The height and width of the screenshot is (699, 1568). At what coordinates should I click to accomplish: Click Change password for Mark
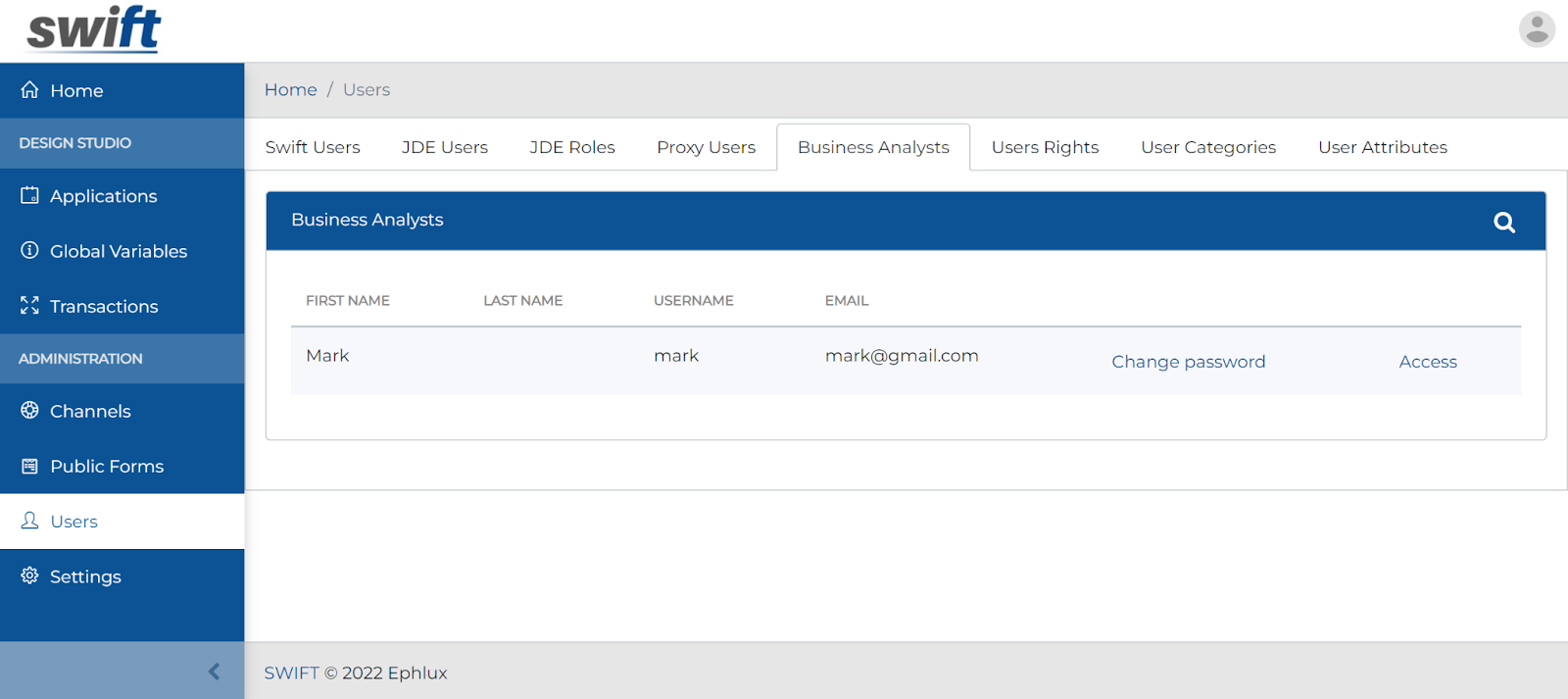click(x=1189, y=362)
